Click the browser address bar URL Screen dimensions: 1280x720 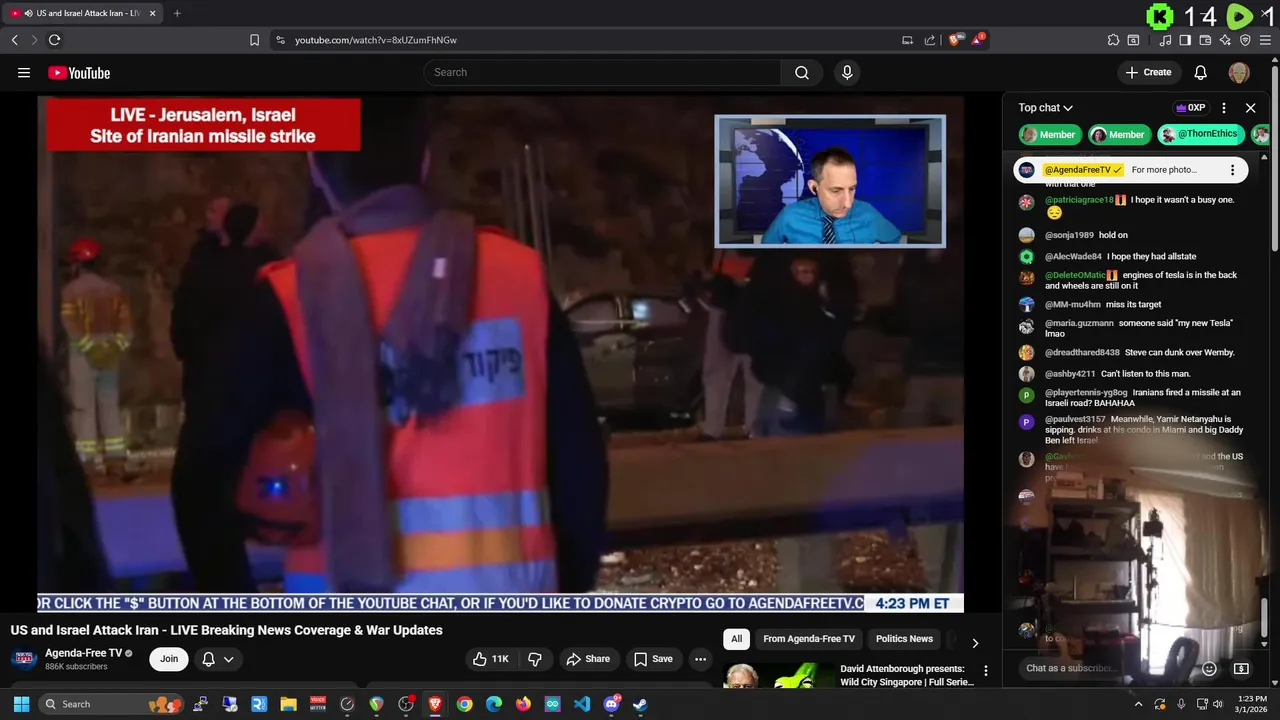376,40
